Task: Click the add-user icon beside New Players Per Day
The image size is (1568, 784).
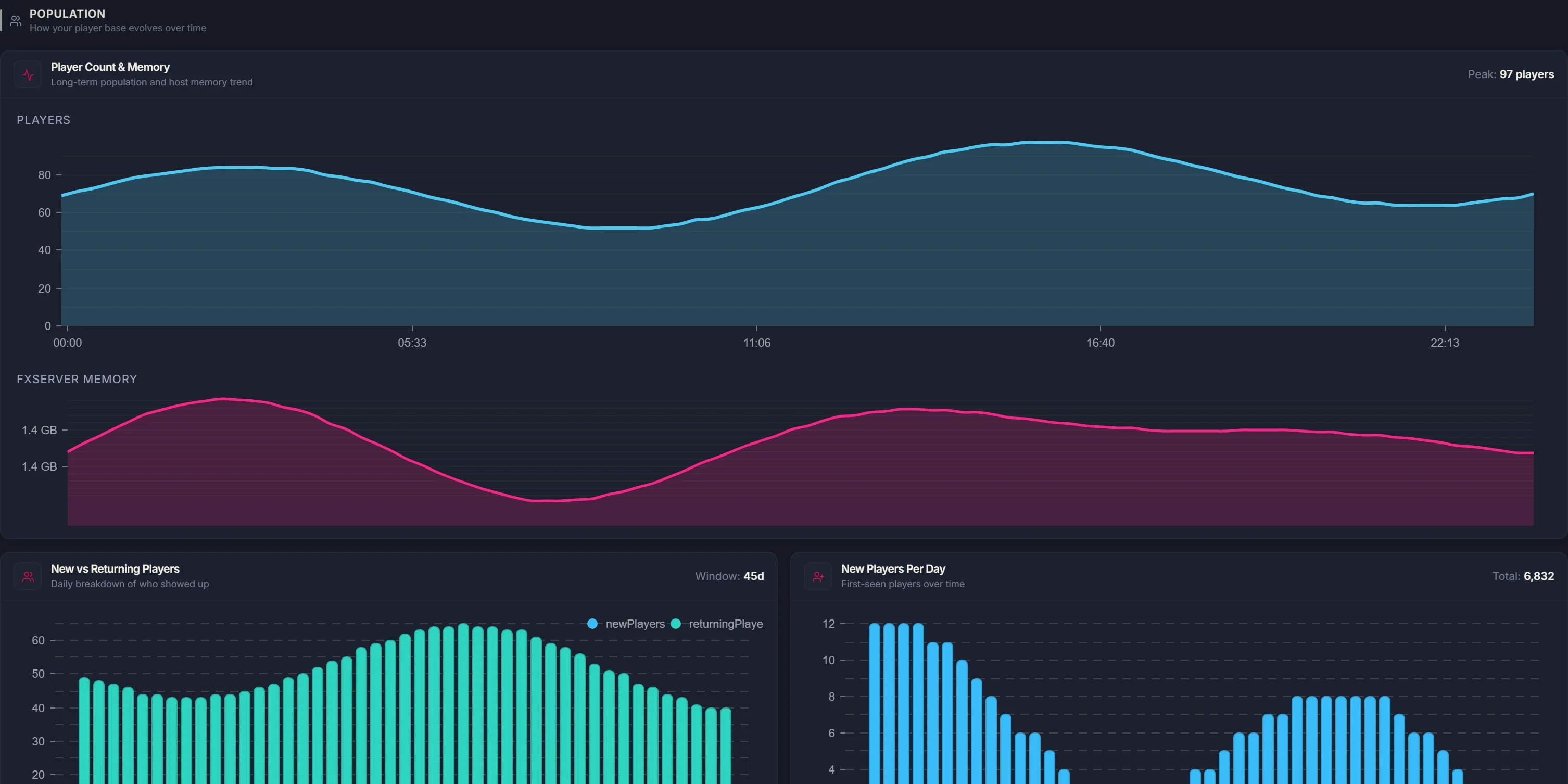Action: pos(818,576)
